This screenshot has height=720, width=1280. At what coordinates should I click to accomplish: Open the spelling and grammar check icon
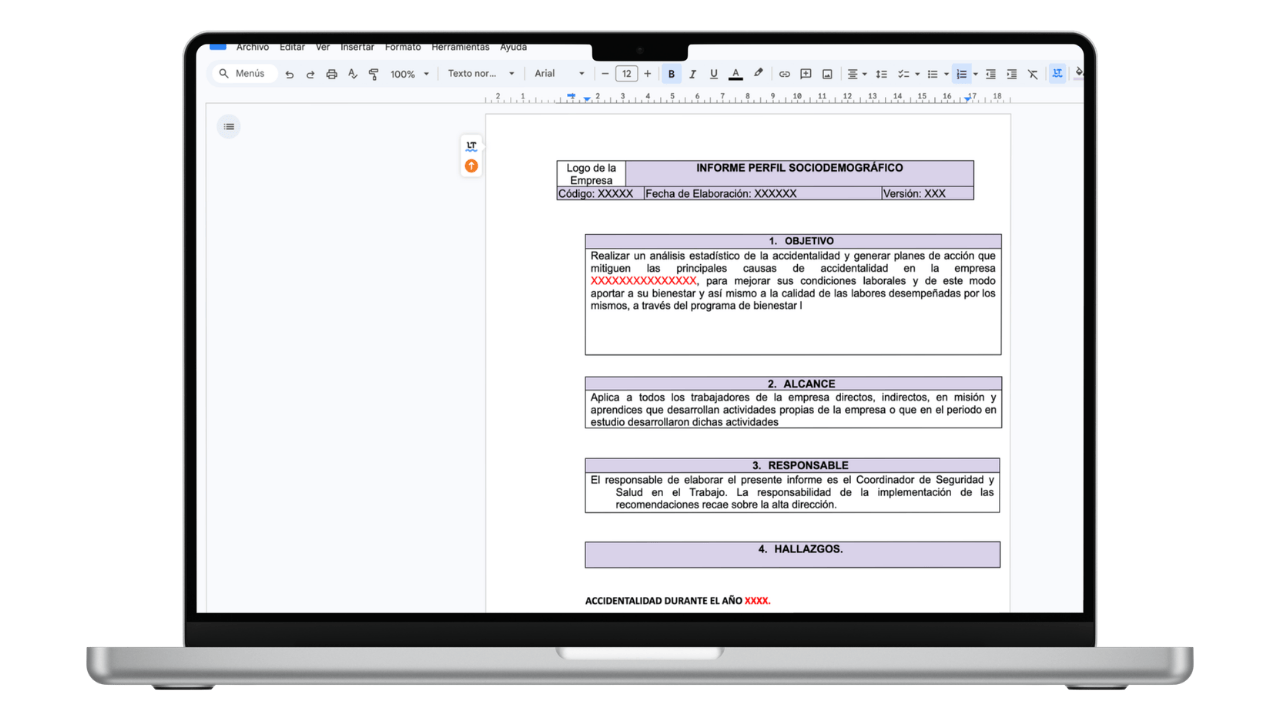pos(352,73)
